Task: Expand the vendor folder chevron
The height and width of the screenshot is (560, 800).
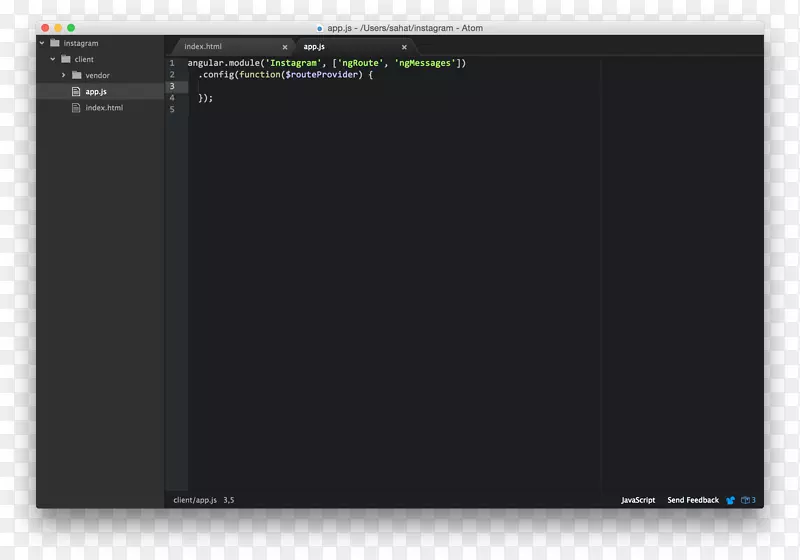Action: [63, 75]
